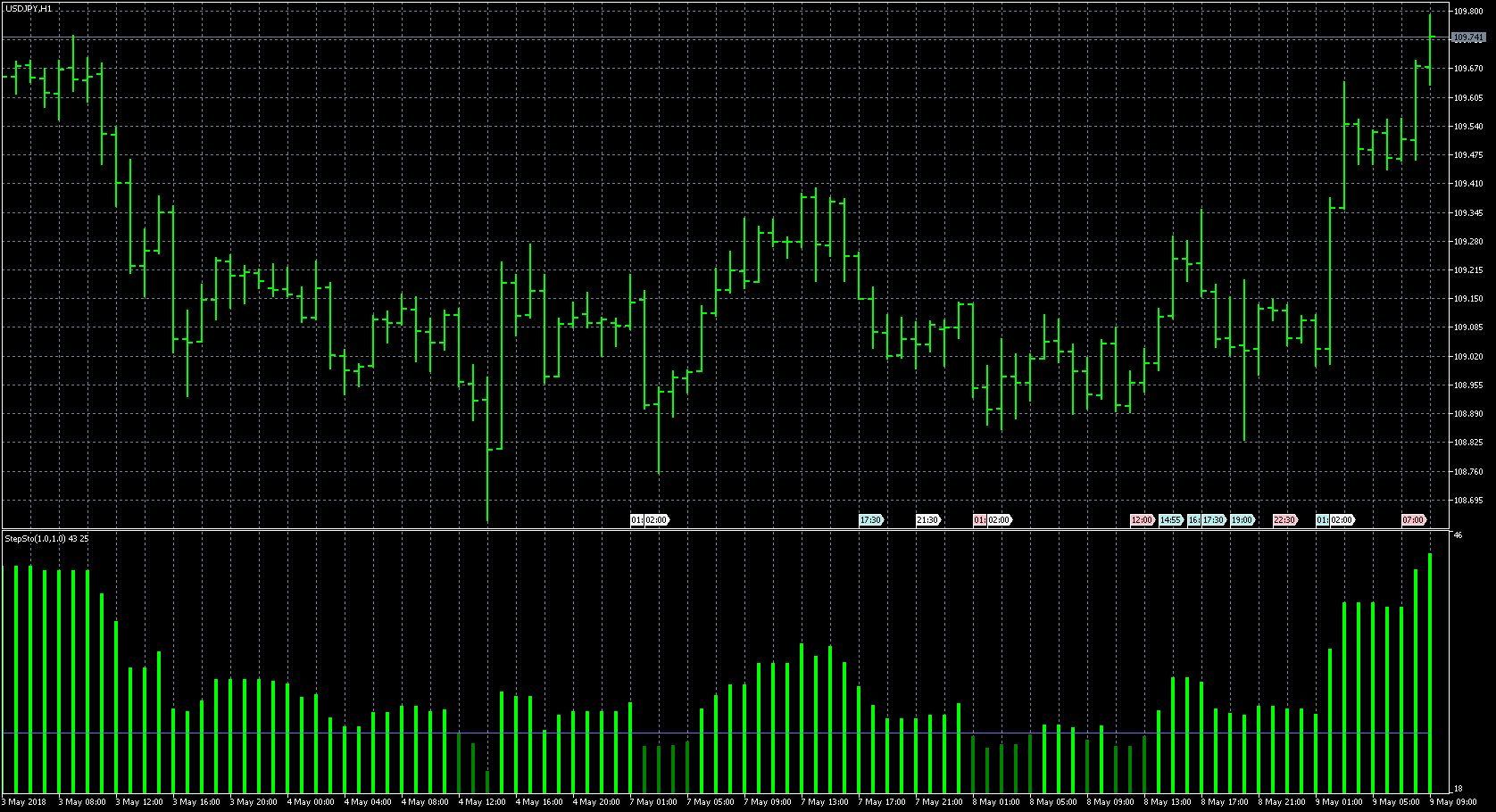Select the 109.020 price level label
Screen dimensions: 1496x812
point(1468,357)
